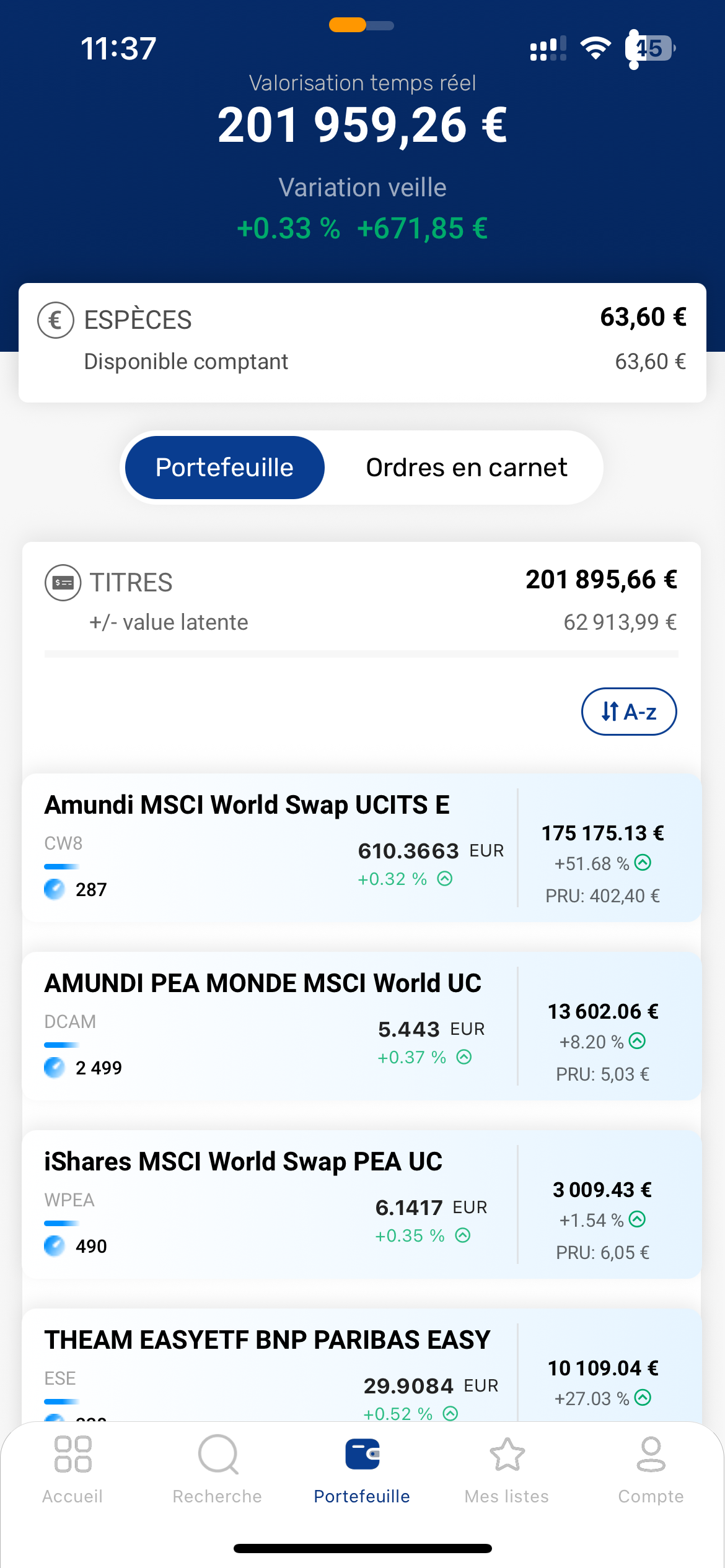725x1568 pixels.
Task: Tap the orange page indicator at top
Action: tap(348, 25)
